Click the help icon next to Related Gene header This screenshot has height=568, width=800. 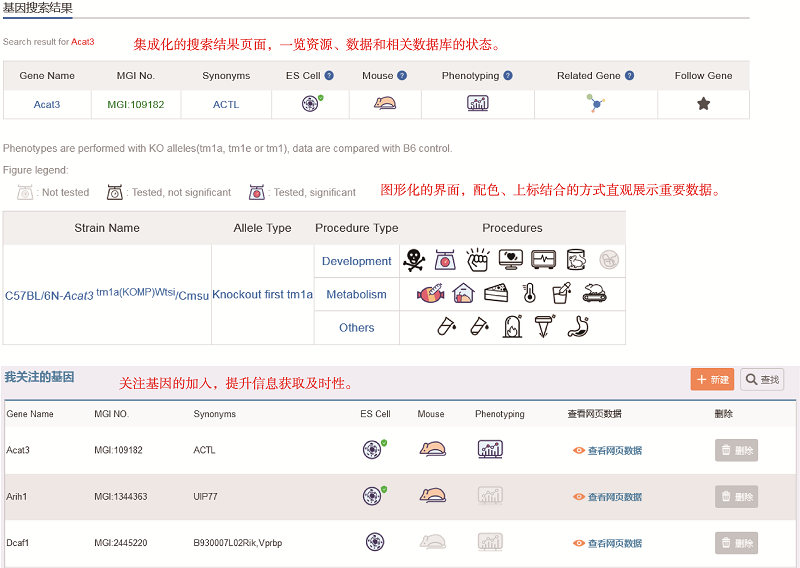click(x=630, y=76)
